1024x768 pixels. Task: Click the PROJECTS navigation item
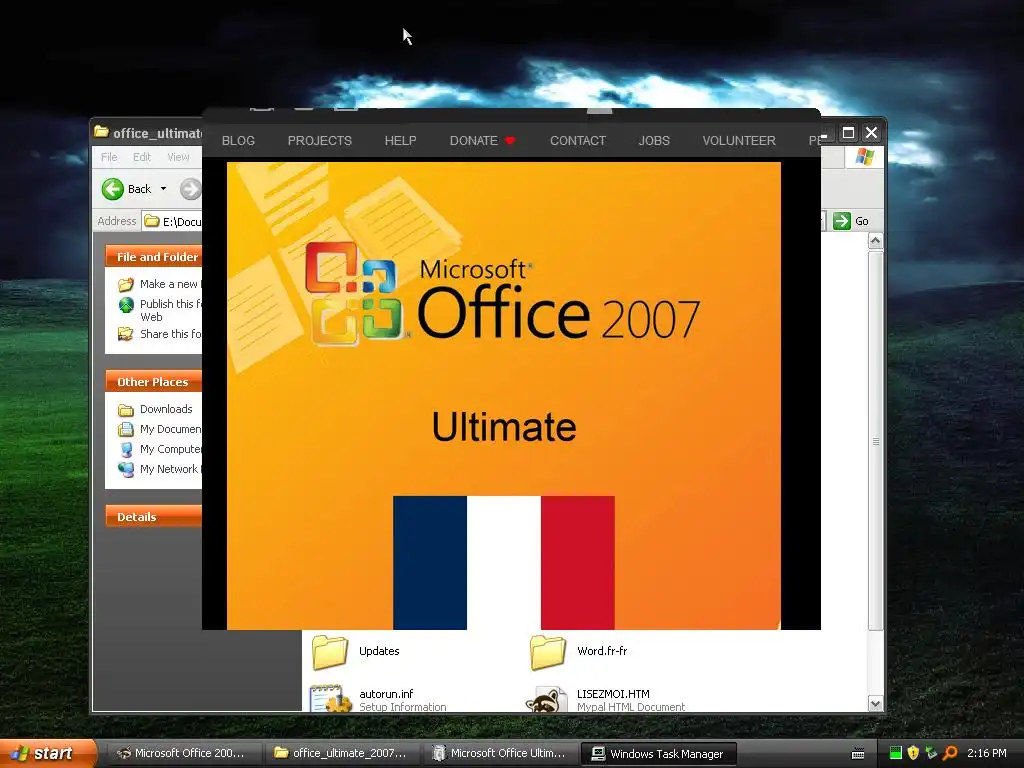point(319,140)
